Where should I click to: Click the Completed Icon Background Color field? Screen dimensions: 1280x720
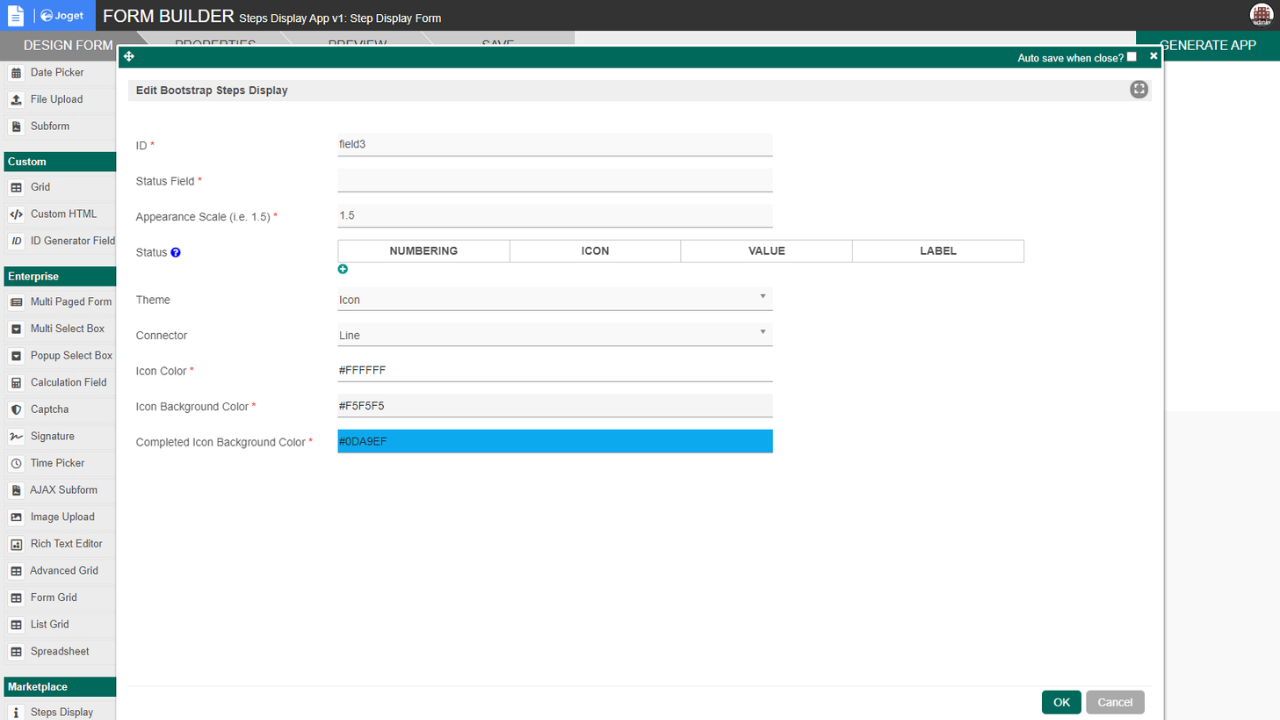click(555, 441)
